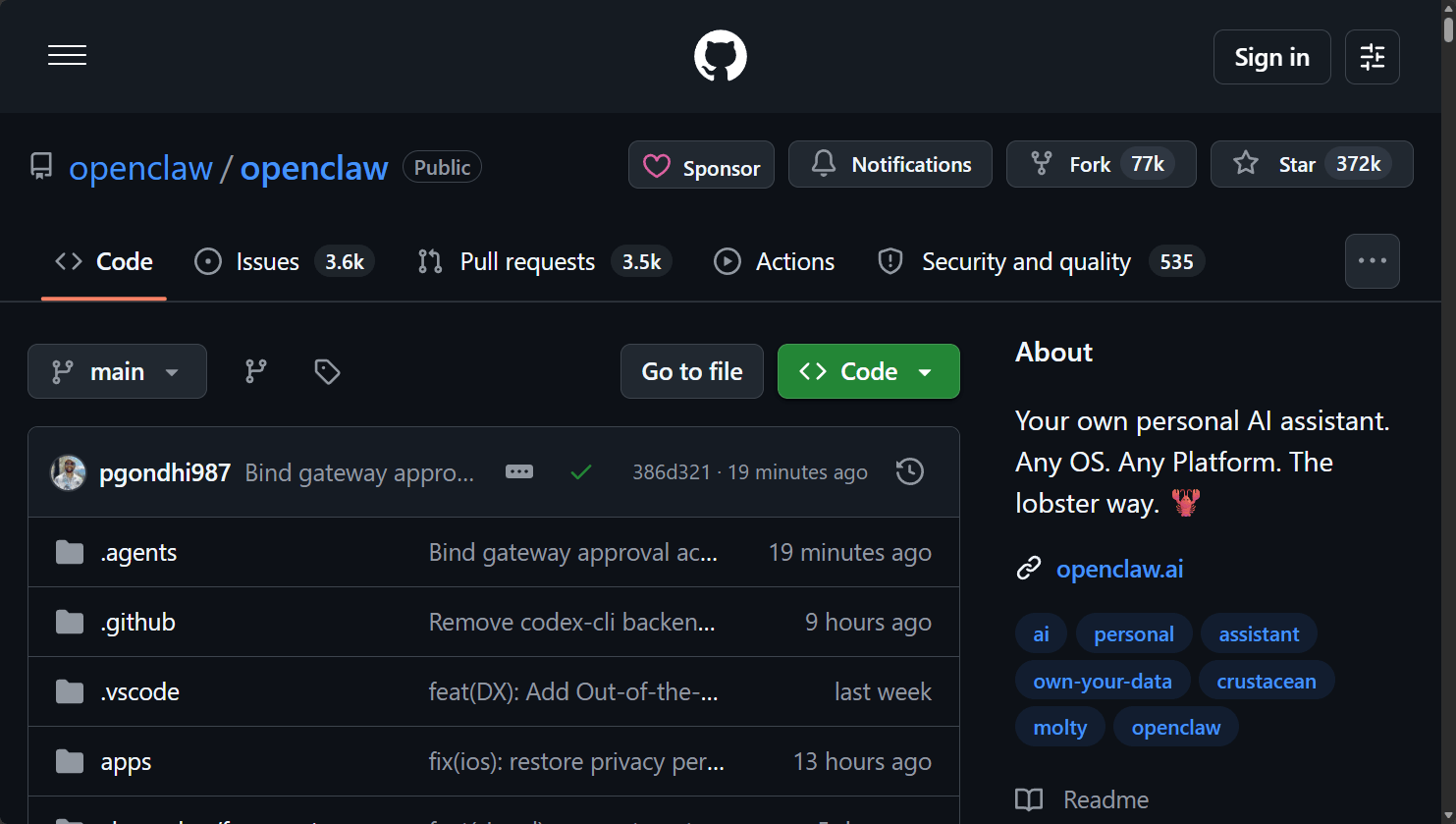Click 'last week' timestamp for .vscode
Image resolution: width=1456 pixels, height=824 pixels.
[883, 692]
